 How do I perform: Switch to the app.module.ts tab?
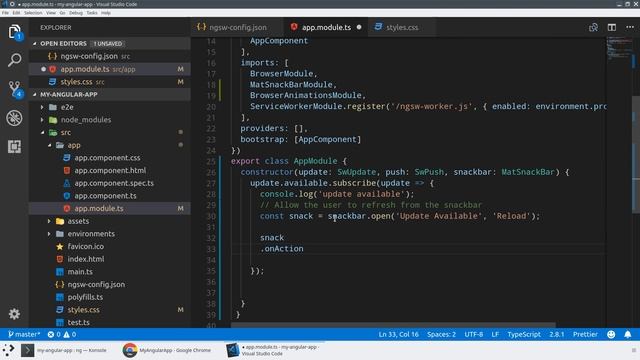(x=326, y=27)
